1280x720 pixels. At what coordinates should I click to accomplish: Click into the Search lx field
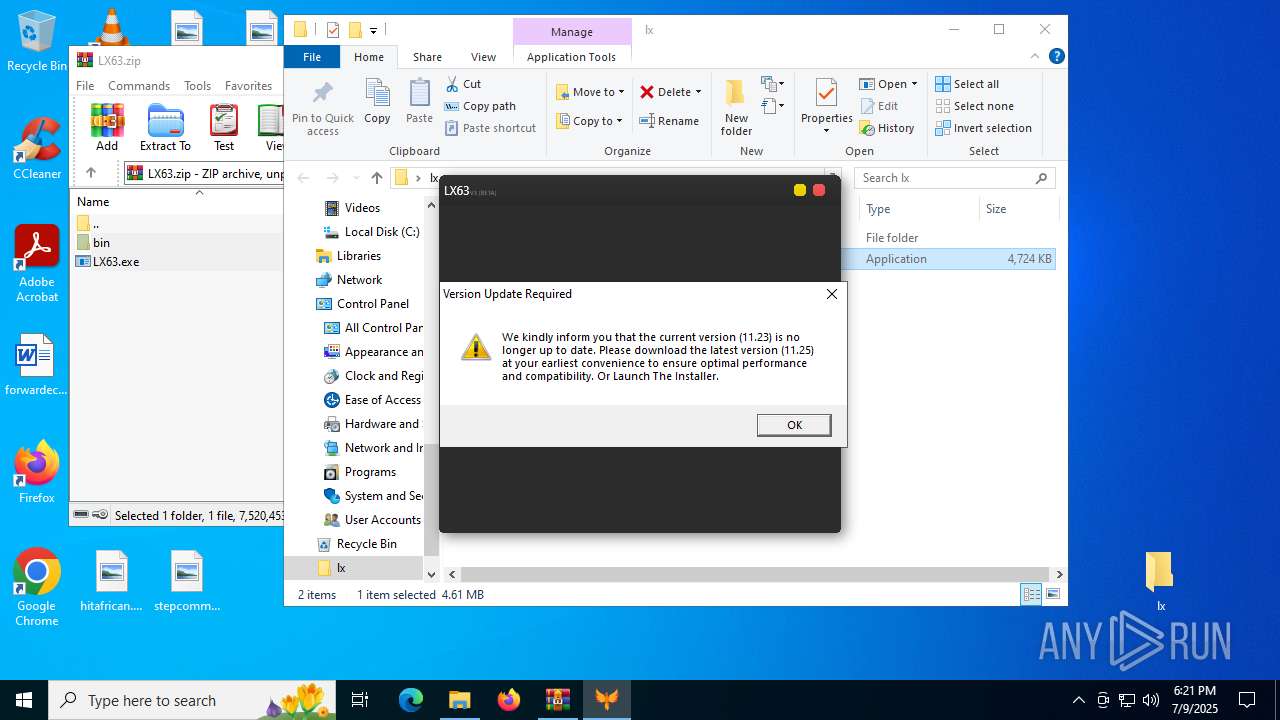point(954,178)
